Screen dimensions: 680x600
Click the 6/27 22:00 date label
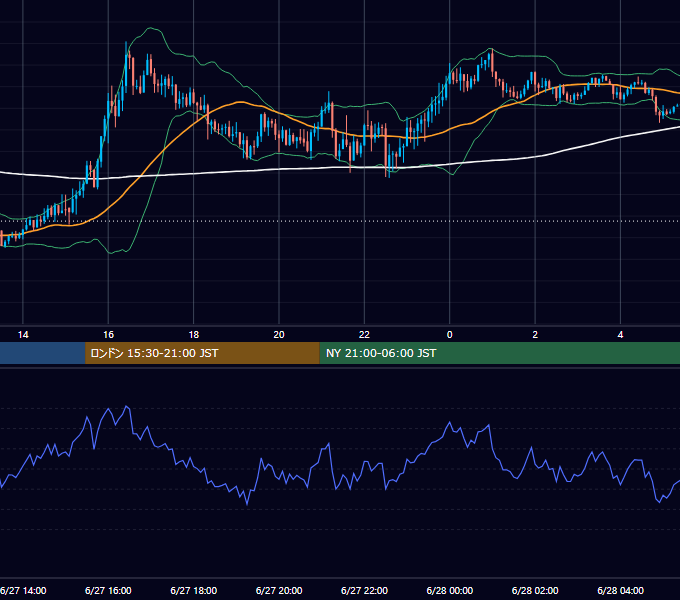(x=364, y=590)
